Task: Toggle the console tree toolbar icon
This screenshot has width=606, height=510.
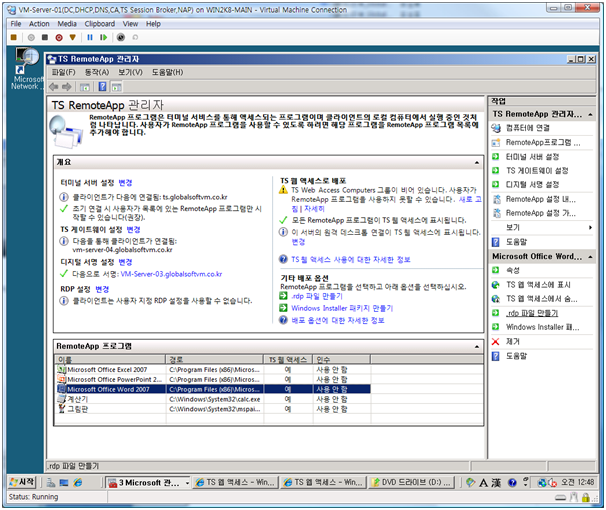Action: click(x=85, y=87)
